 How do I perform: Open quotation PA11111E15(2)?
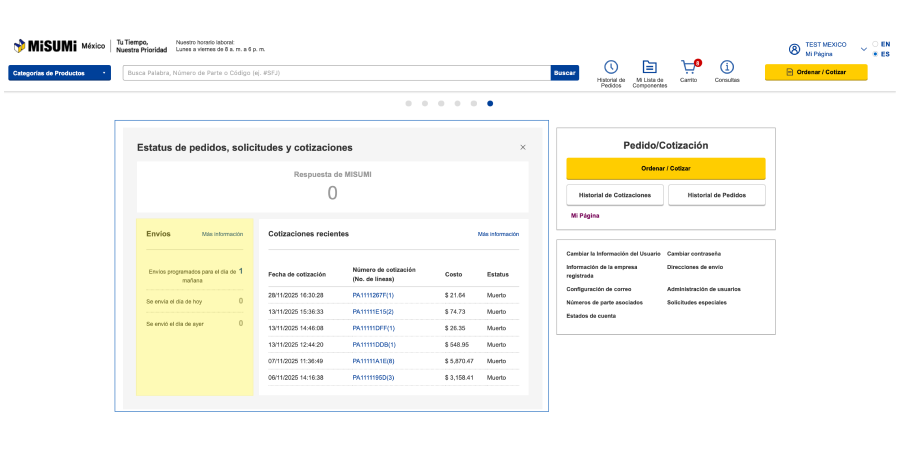coord(373,312)
